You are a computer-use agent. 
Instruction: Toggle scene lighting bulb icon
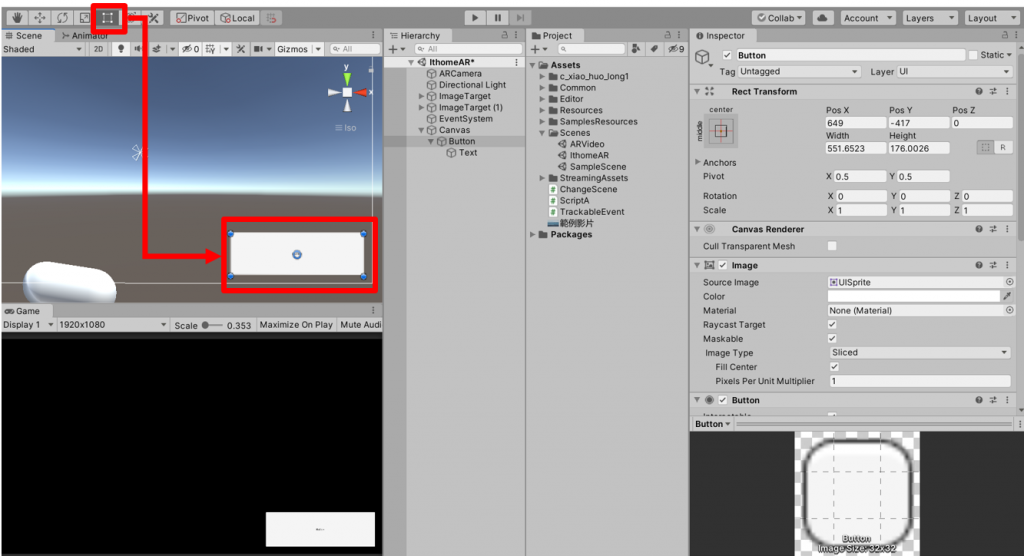121,49
